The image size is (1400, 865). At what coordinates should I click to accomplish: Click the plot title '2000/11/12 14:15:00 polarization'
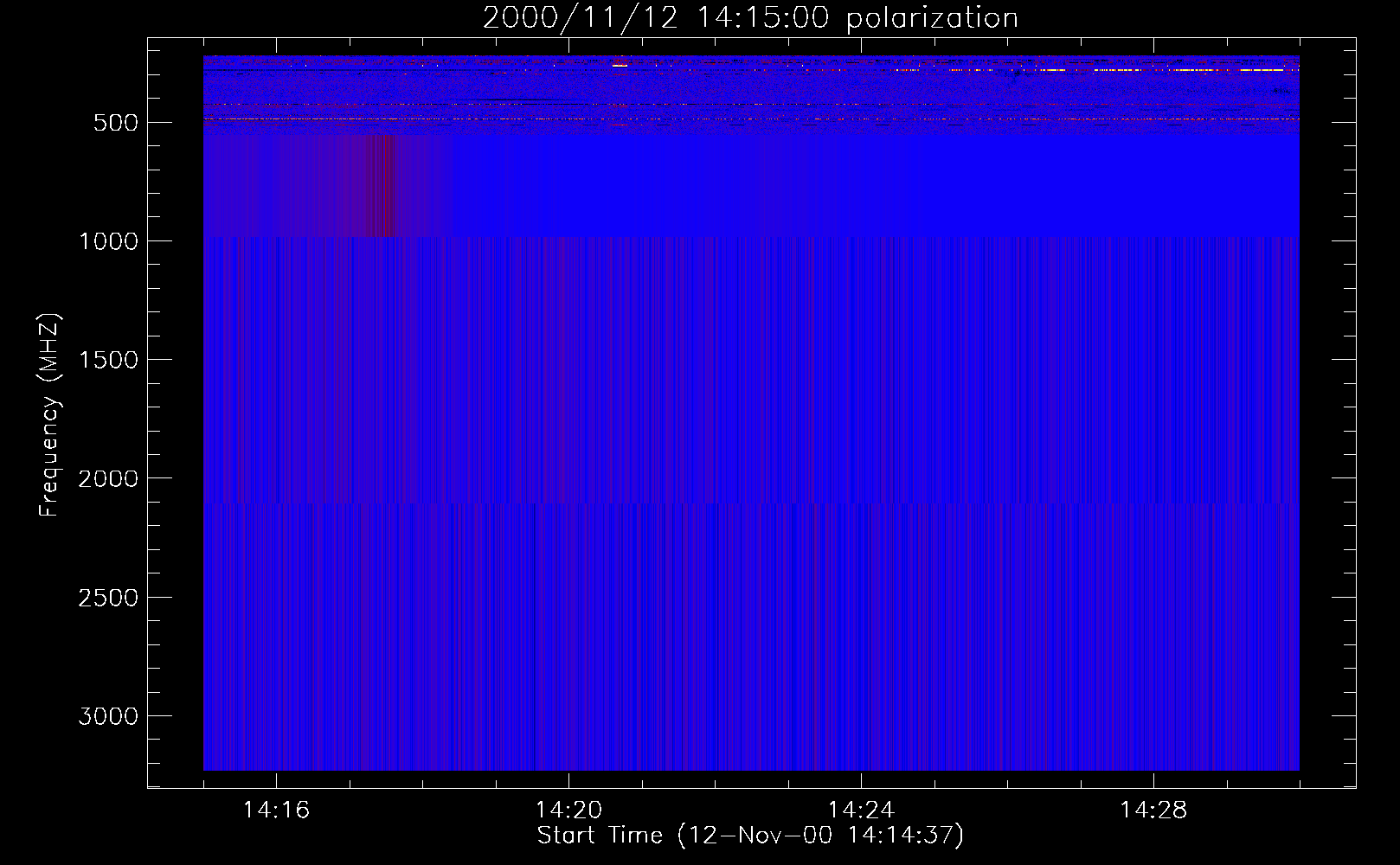pyautogui.click(x=750, y=18)
